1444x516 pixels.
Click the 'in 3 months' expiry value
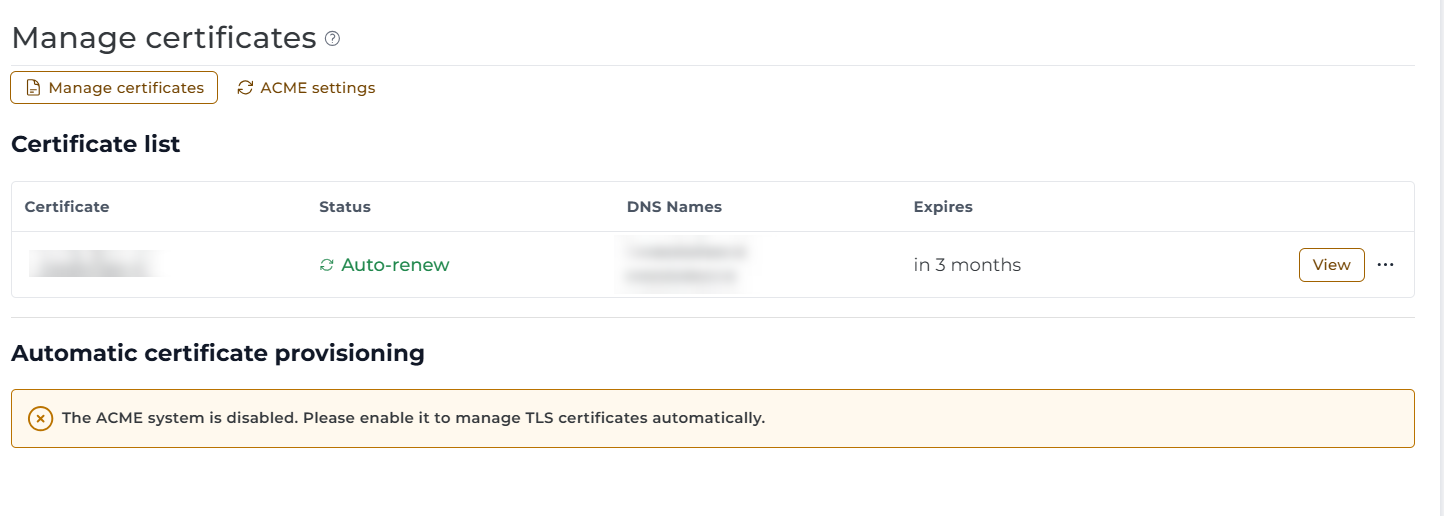(x=967, y=265)
